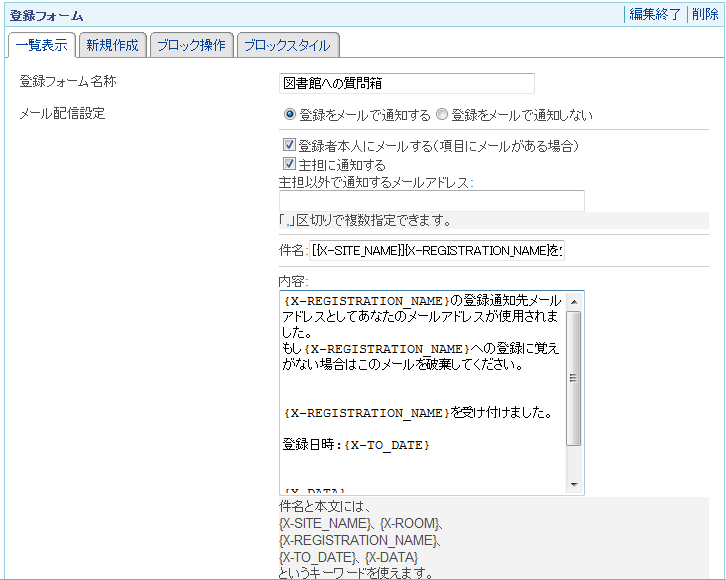Focus the 件名 subject input field
Screen dimensions: 726x580
tap(436, 250)
